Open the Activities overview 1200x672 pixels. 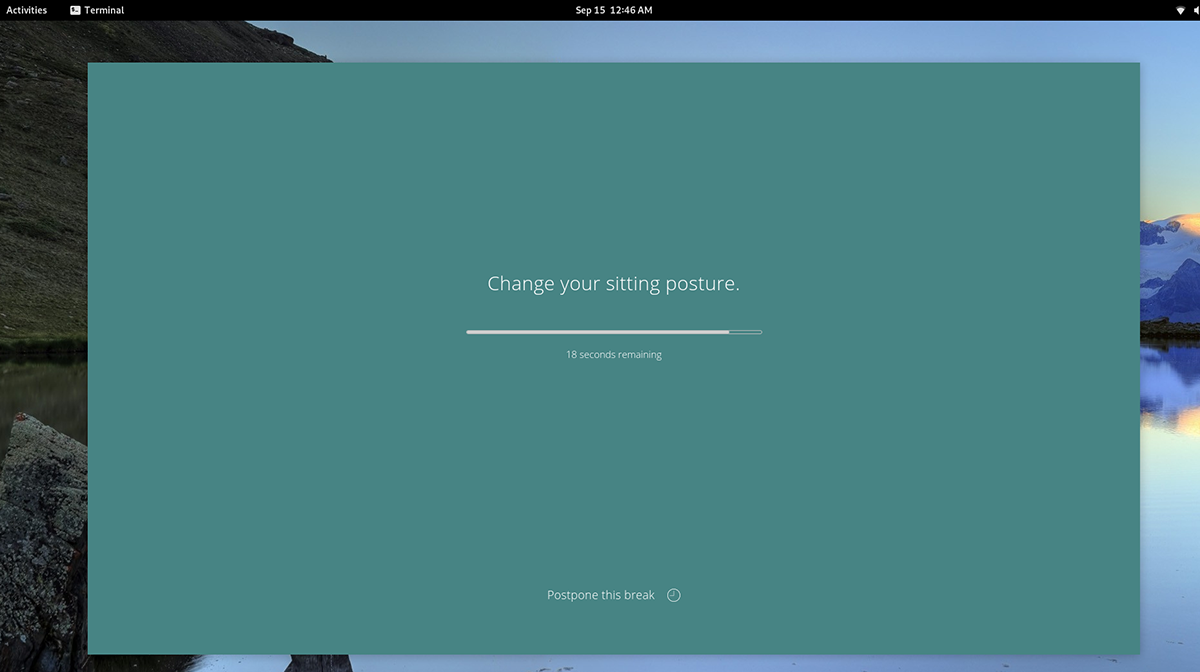[27, 10]
